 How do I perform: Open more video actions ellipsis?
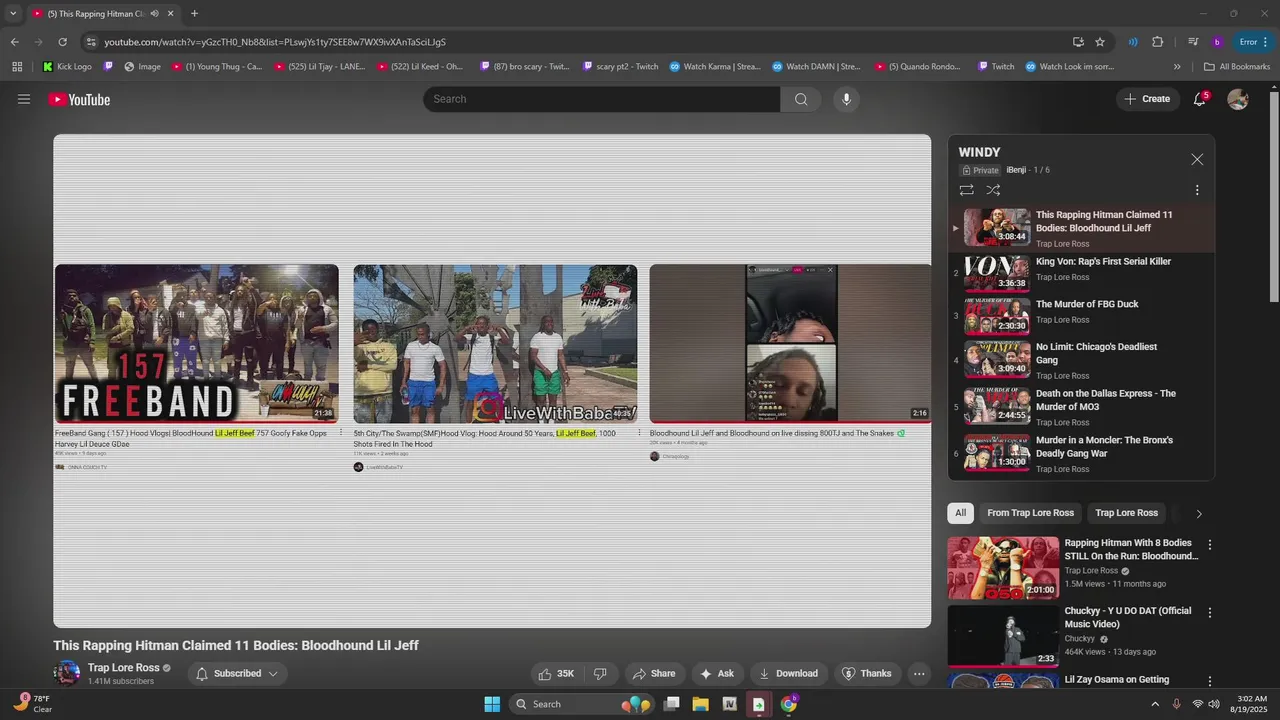[919, 673]
